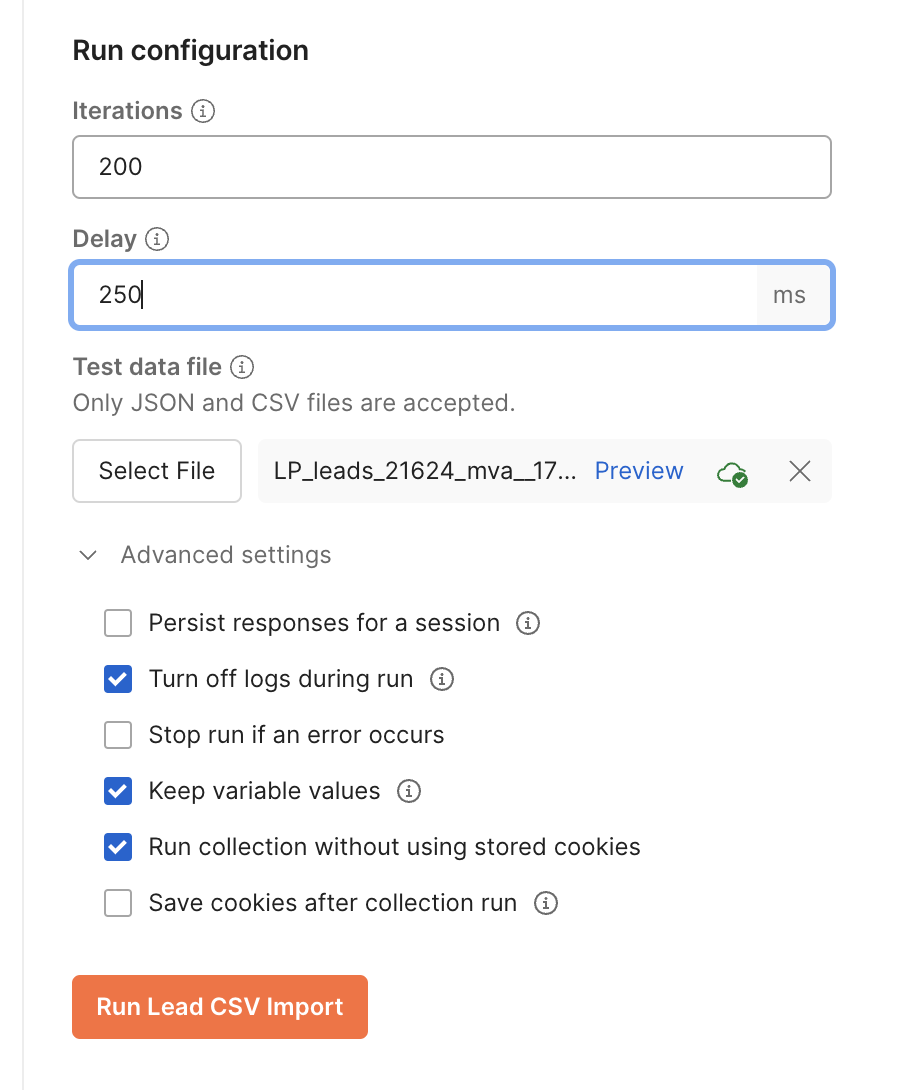Click the cloud sync status icon
Viewport: 916px width, 1090px height.
[733, 472]
